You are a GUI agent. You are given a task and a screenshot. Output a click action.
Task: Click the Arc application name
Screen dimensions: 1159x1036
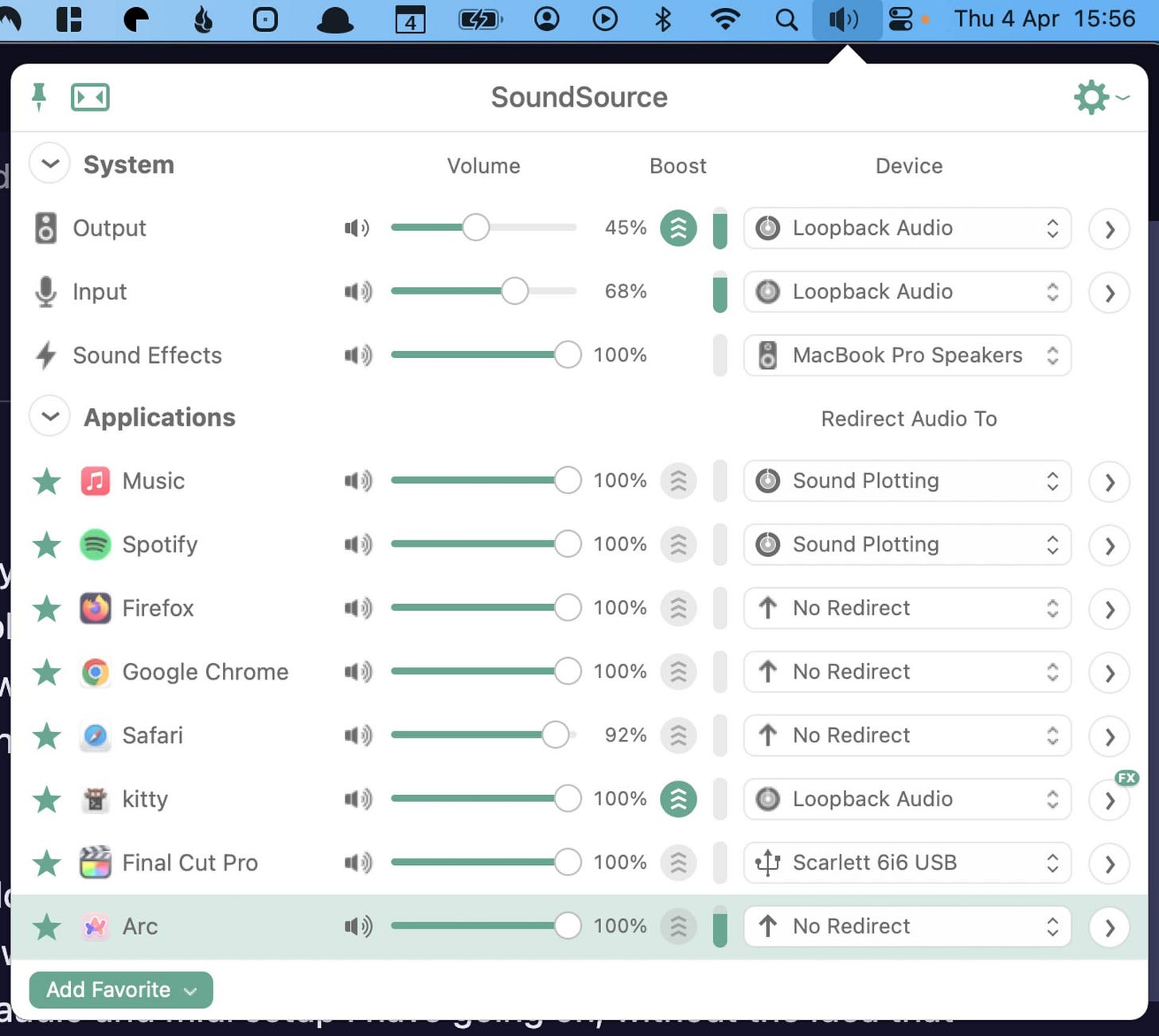(140, 927)
